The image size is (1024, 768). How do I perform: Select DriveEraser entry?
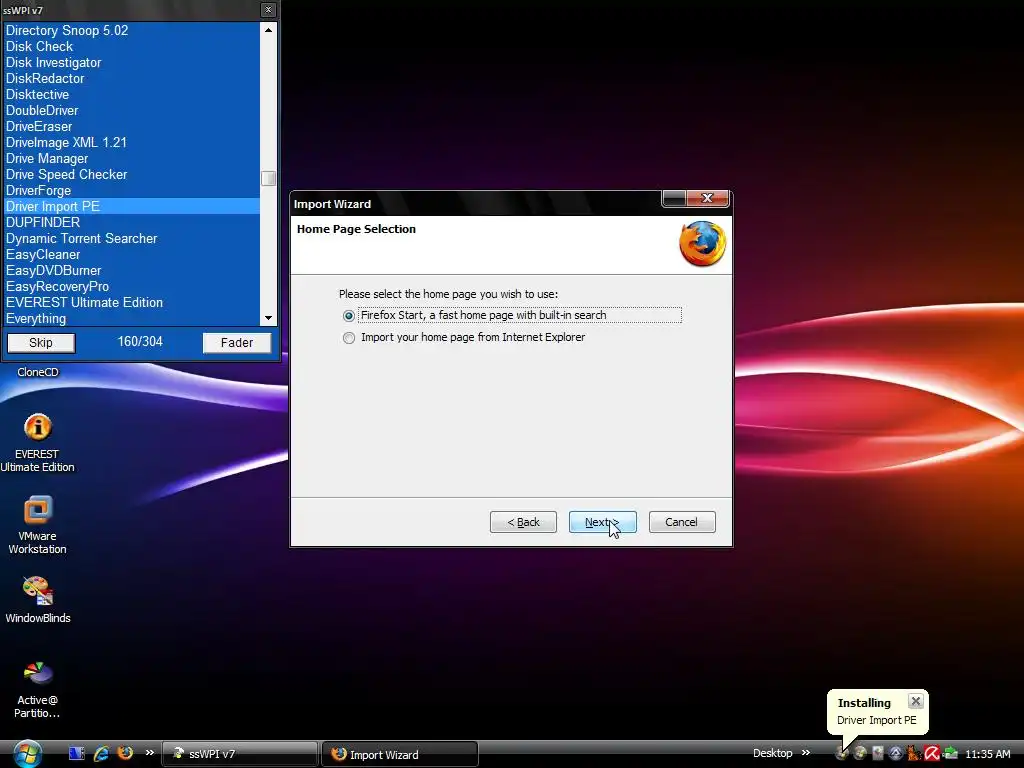point(131,126)
